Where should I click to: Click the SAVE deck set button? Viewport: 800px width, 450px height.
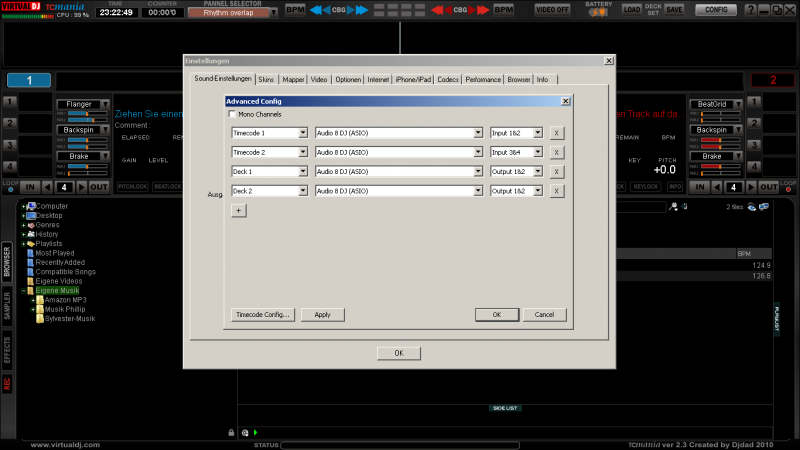674,10
